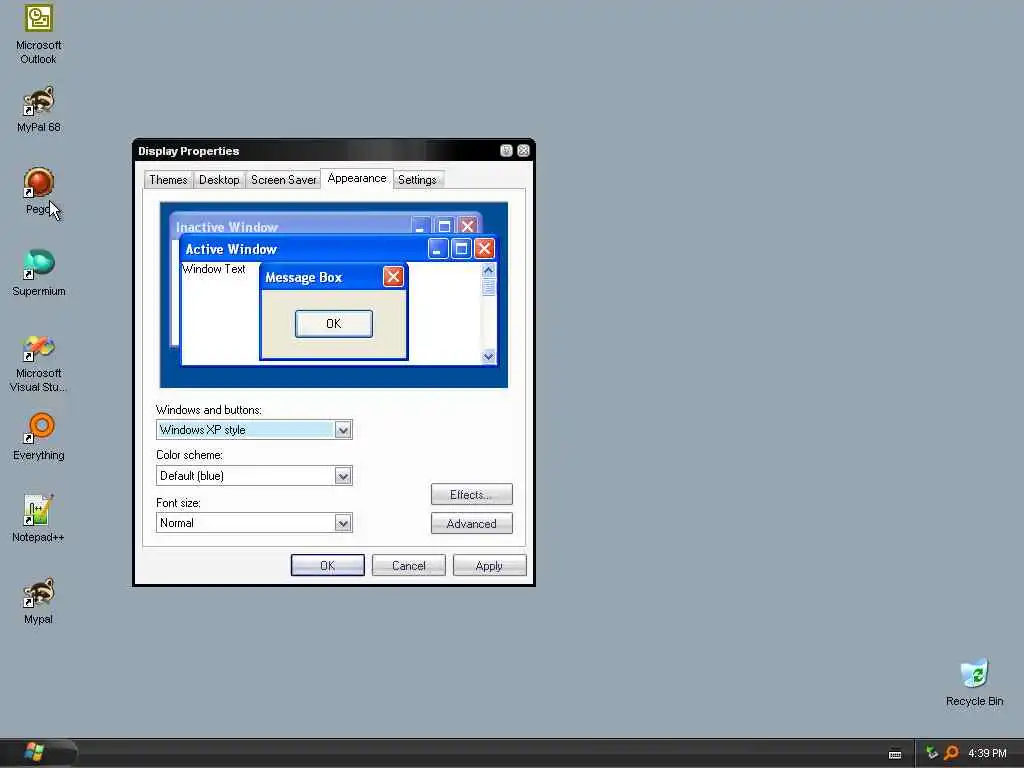Select the Microsoft Visual Studio desktop shortcut
1024x768 pixels.
(x=39, y=363)
